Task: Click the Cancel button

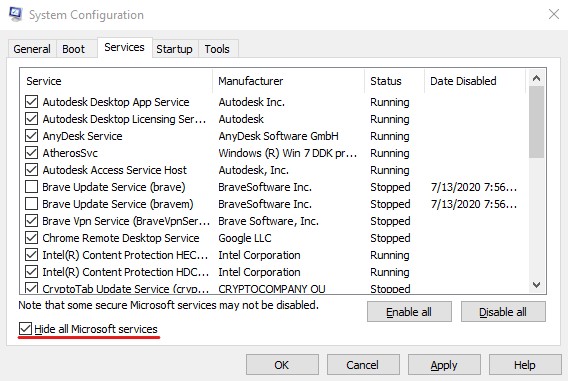Action: (x=363, y=365)
